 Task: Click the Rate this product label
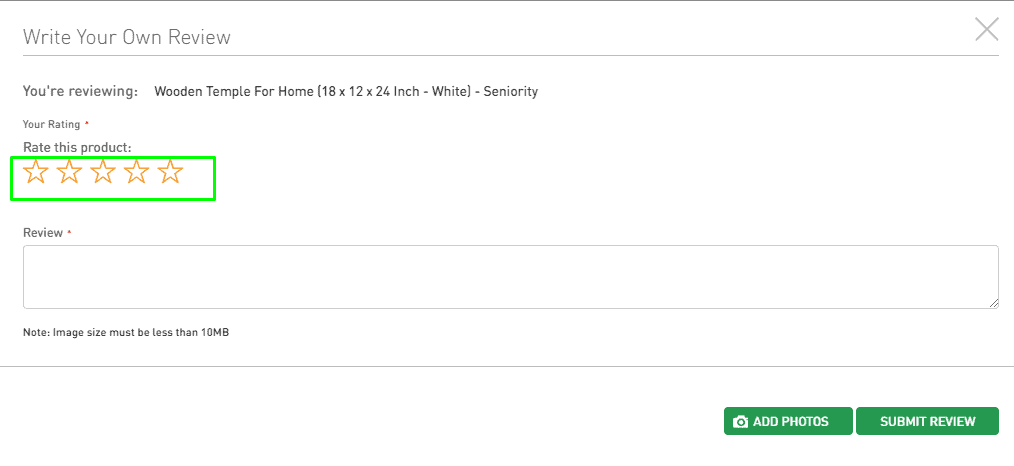pos(78,147)
